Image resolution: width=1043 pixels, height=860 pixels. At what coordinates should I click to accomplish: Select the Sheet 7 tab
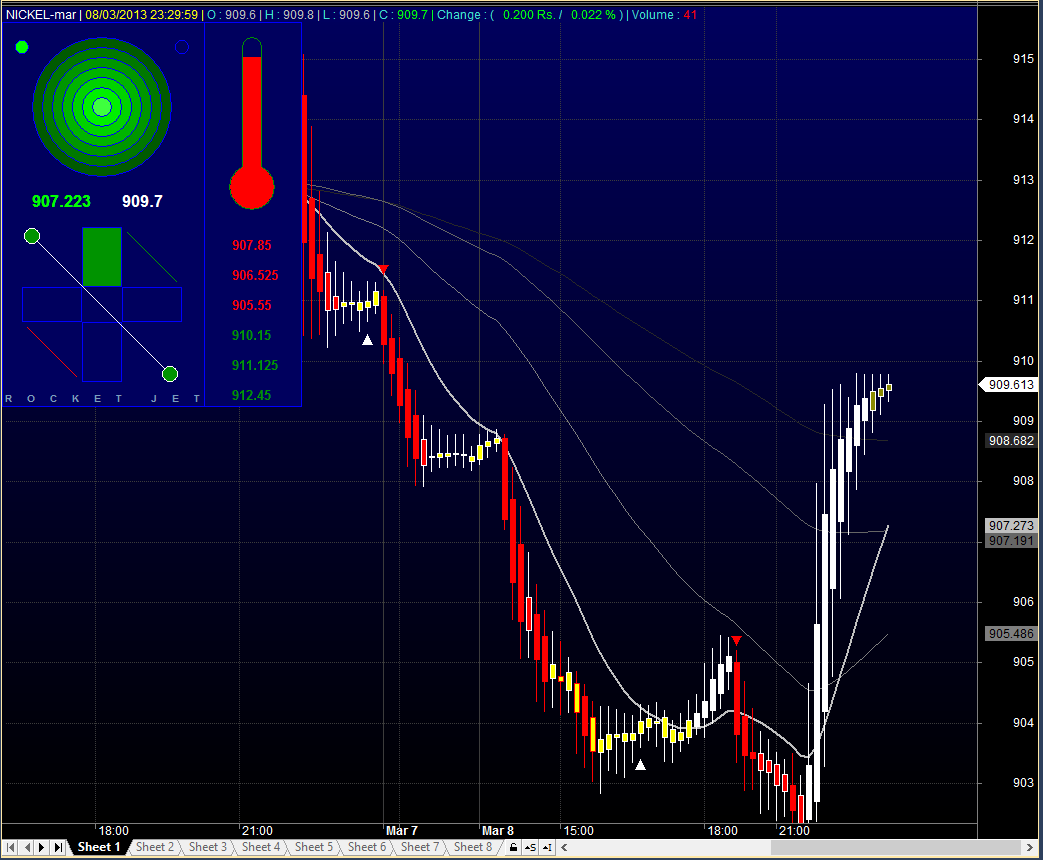pos(420,847)
